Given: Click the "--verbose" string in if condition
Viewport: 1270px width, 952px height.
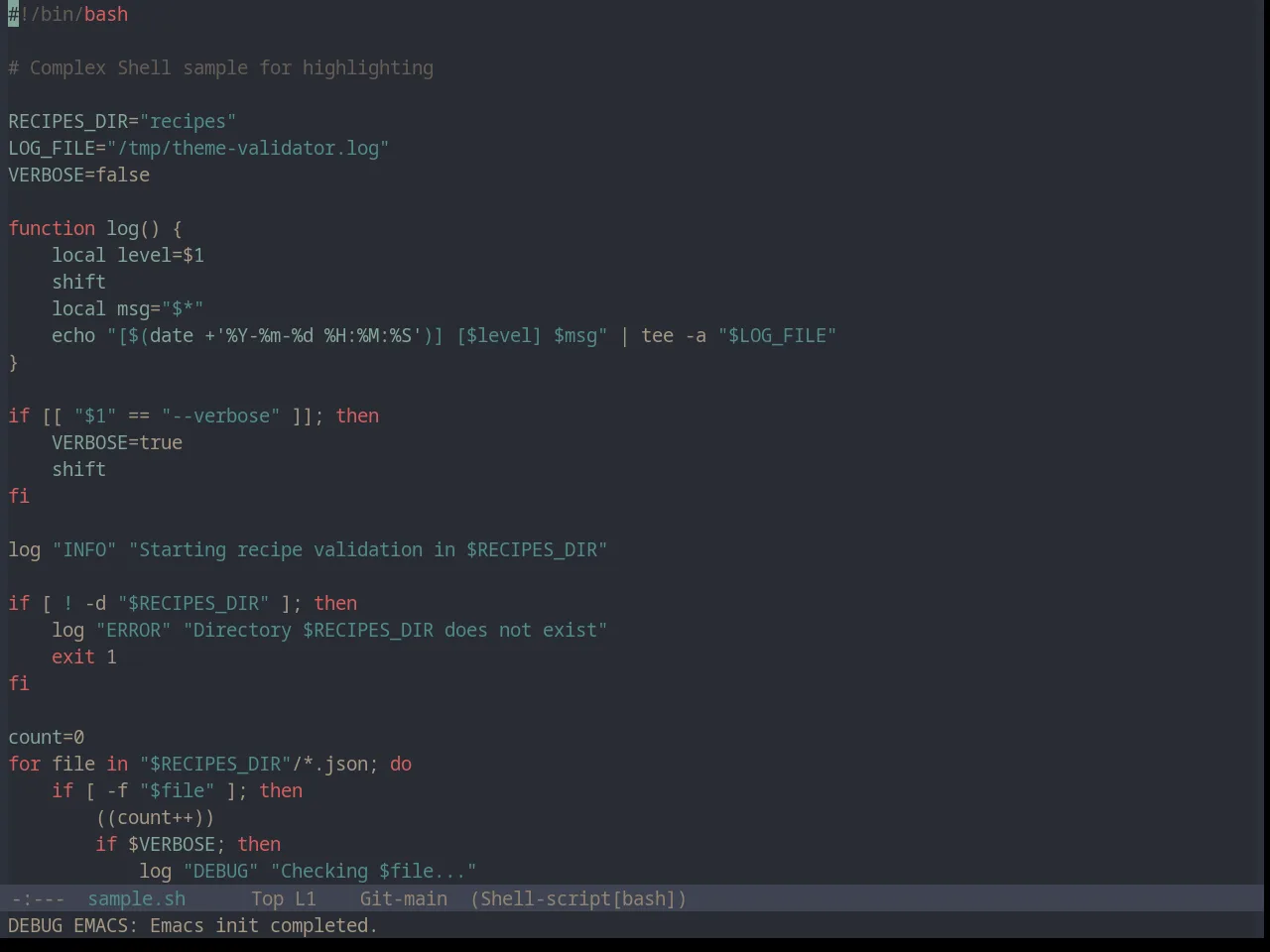Looking at the screenshot, I should [x=220, y=416].
